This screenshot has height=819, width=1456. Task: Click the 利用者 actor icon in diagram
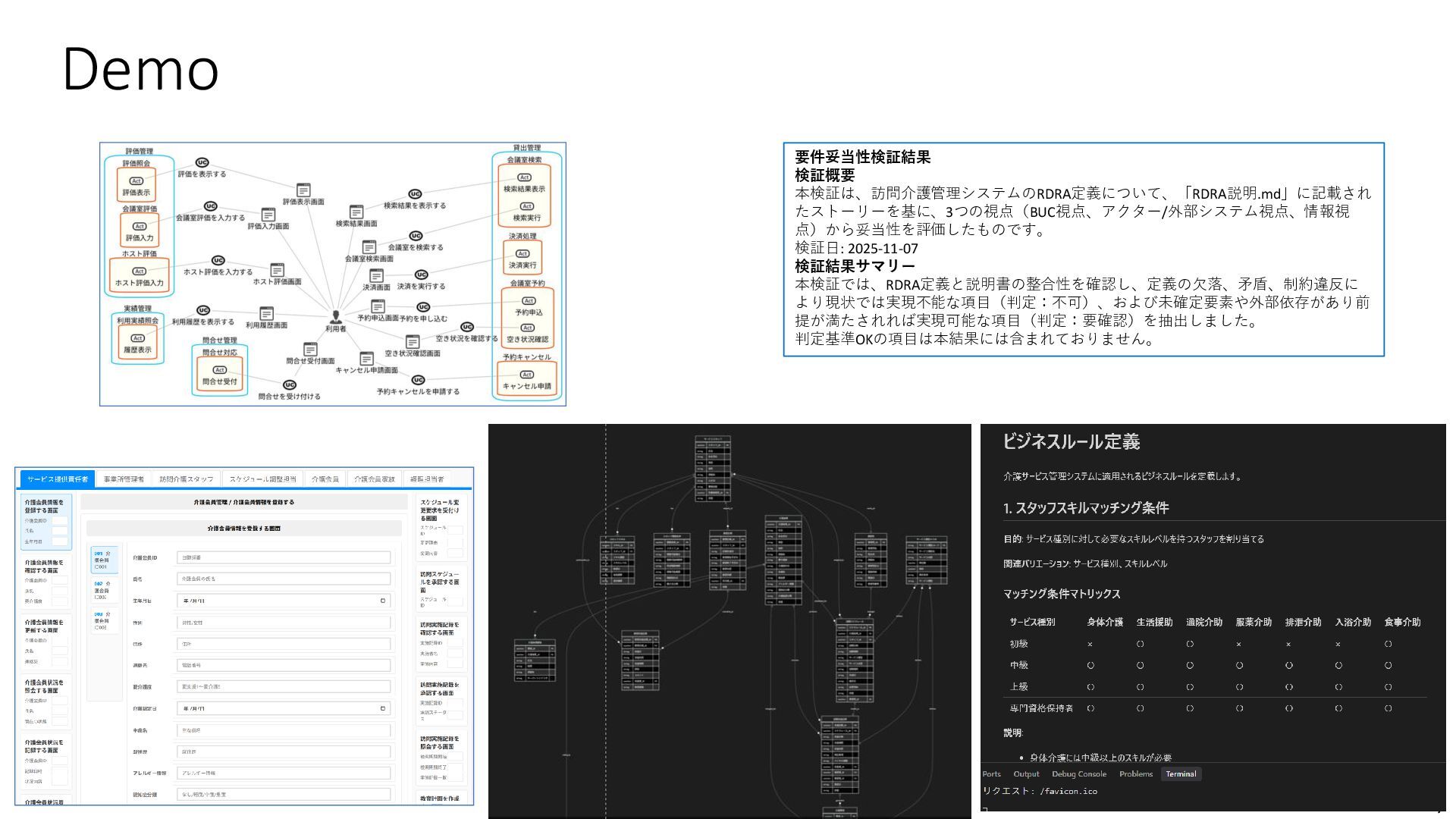336,317
